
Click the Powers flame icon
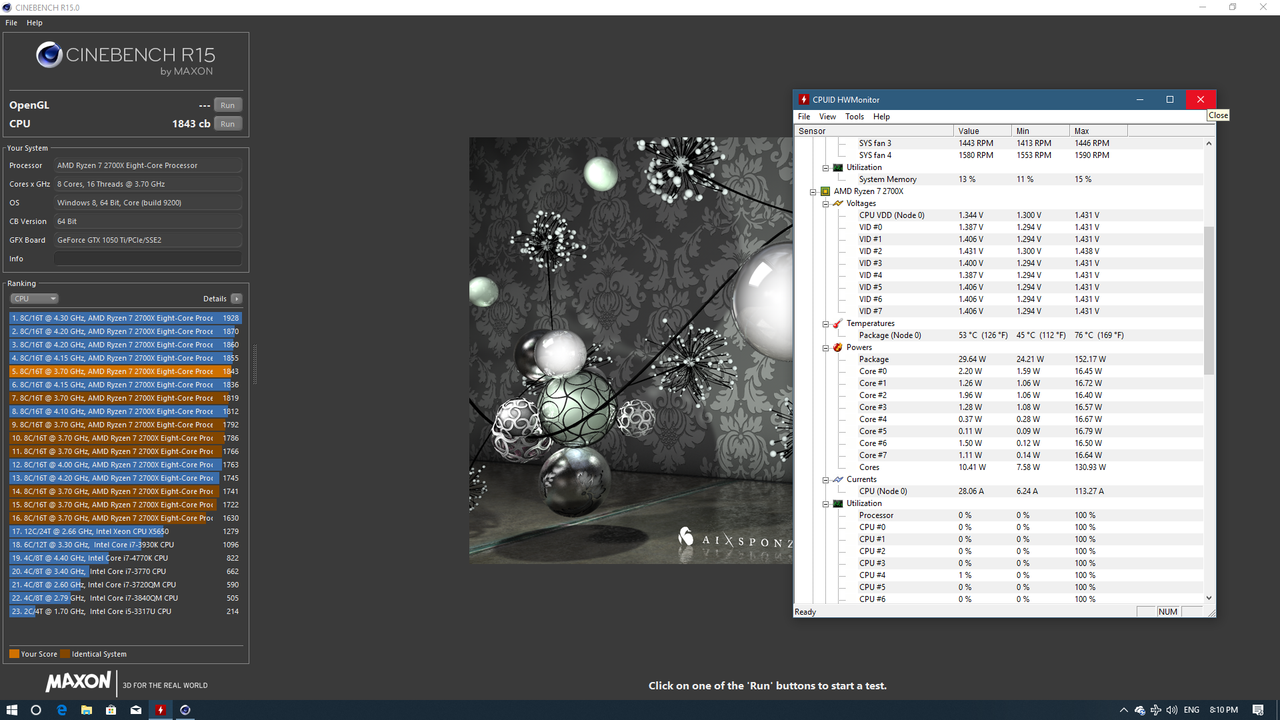coord(838,347)
